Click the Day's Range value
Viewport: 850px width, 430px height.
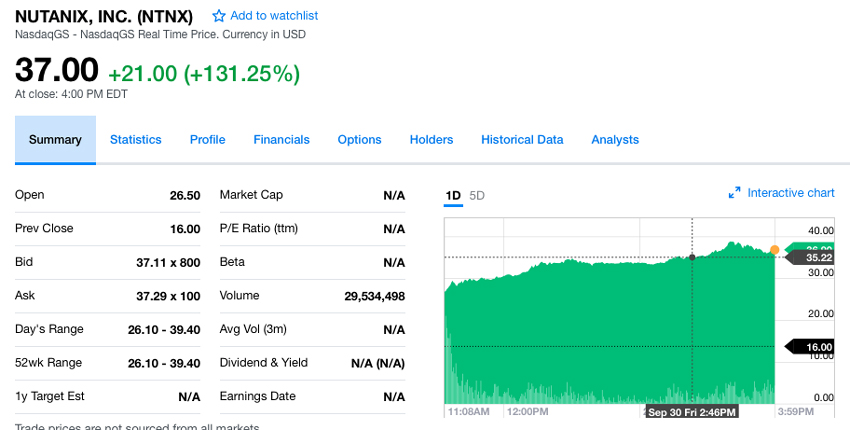coord(164,330)
